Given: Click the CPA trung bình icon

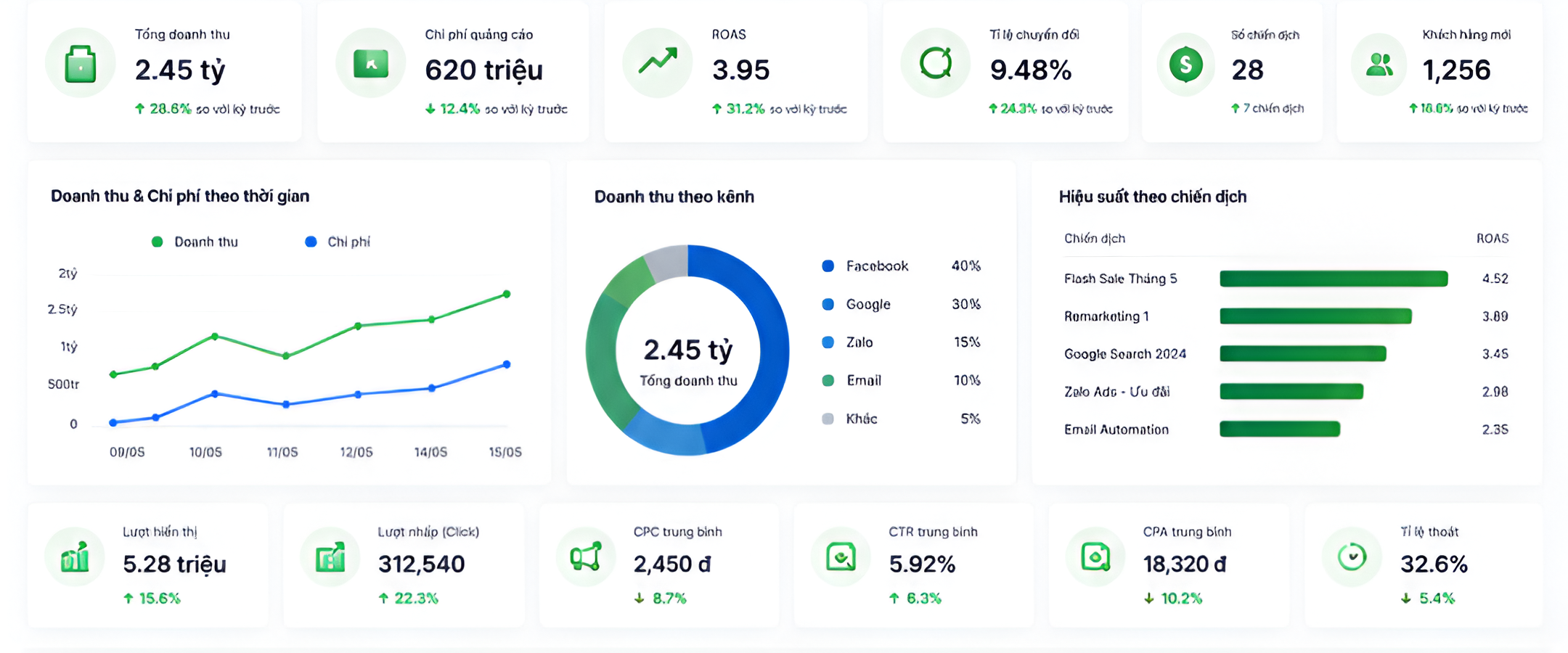Looking at the screenshot, I should point(1095,557).
